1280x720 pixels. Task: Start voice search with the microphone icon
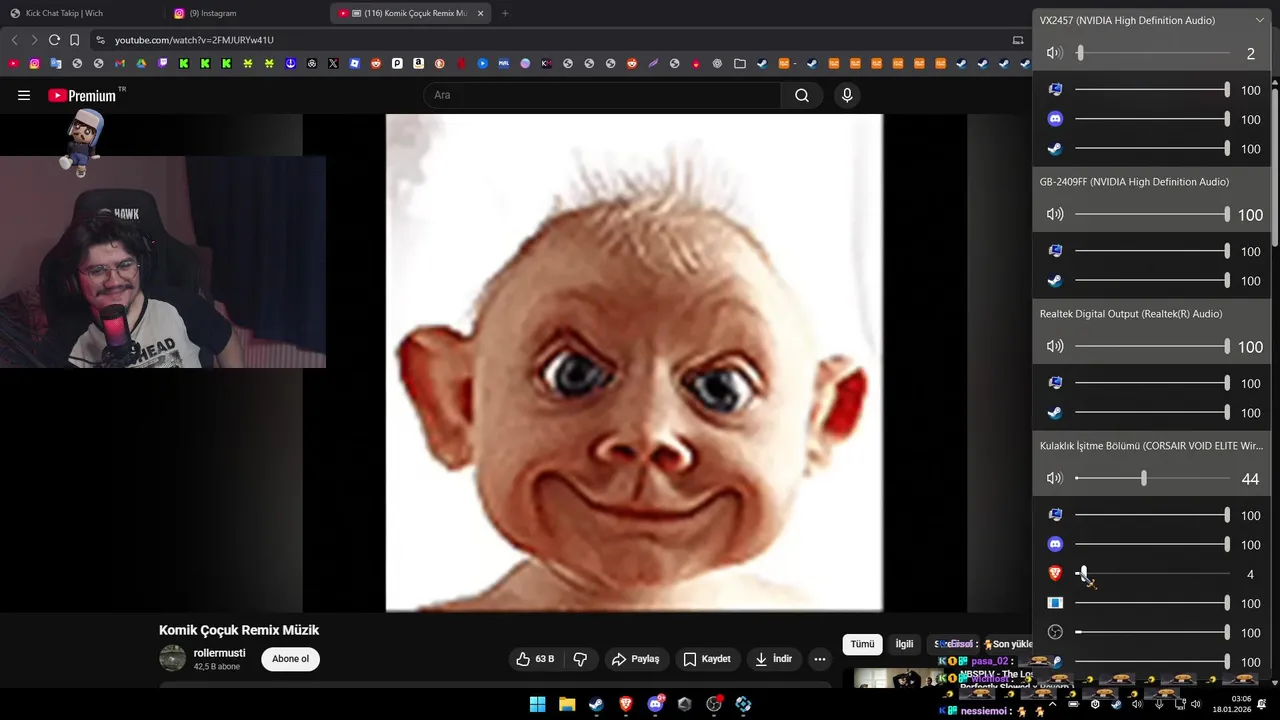pyautogui.click(x=847, y=95)
